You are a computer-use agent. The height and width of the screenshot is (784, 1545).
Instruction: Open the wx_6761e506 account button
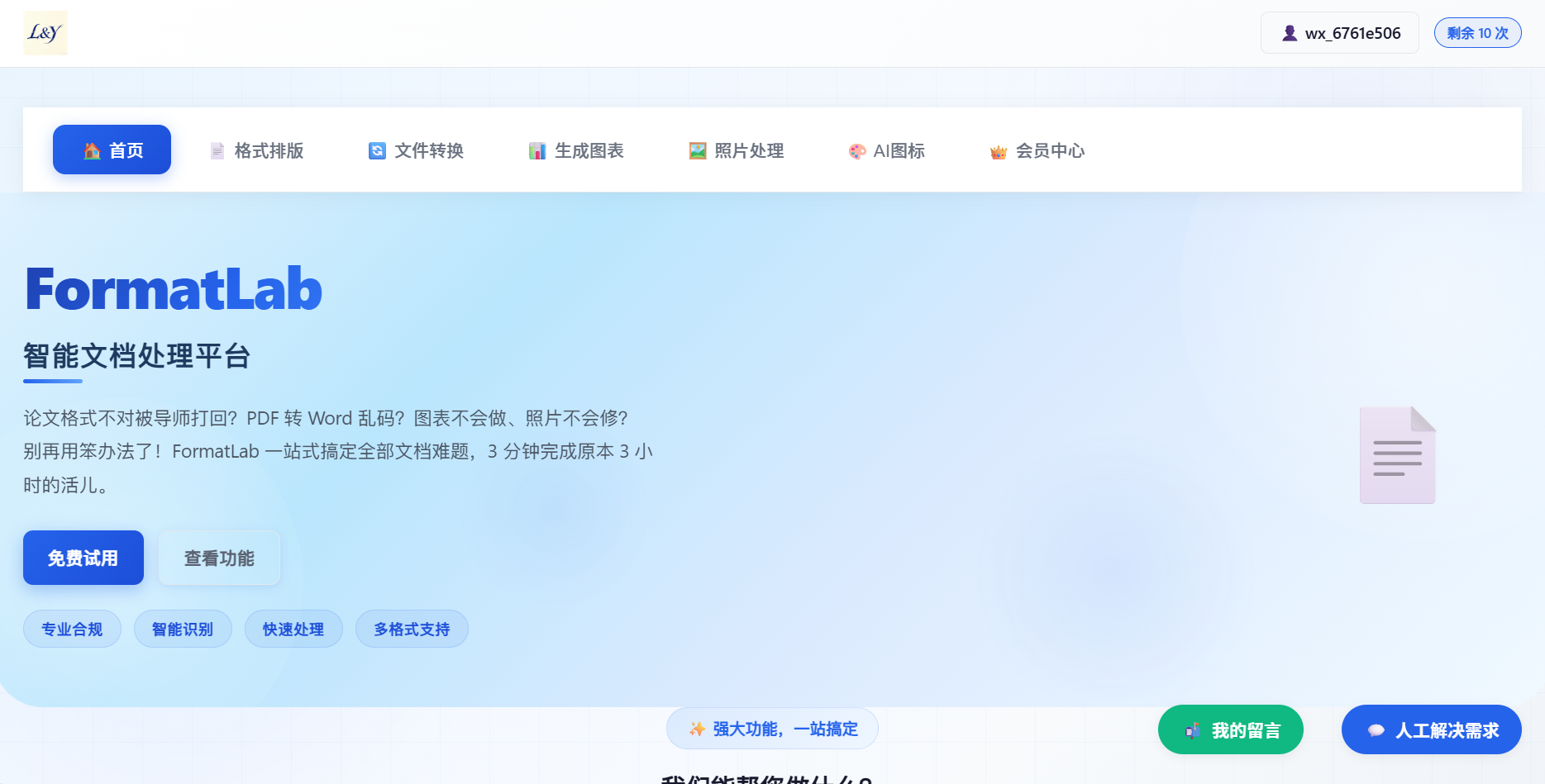1340,33
